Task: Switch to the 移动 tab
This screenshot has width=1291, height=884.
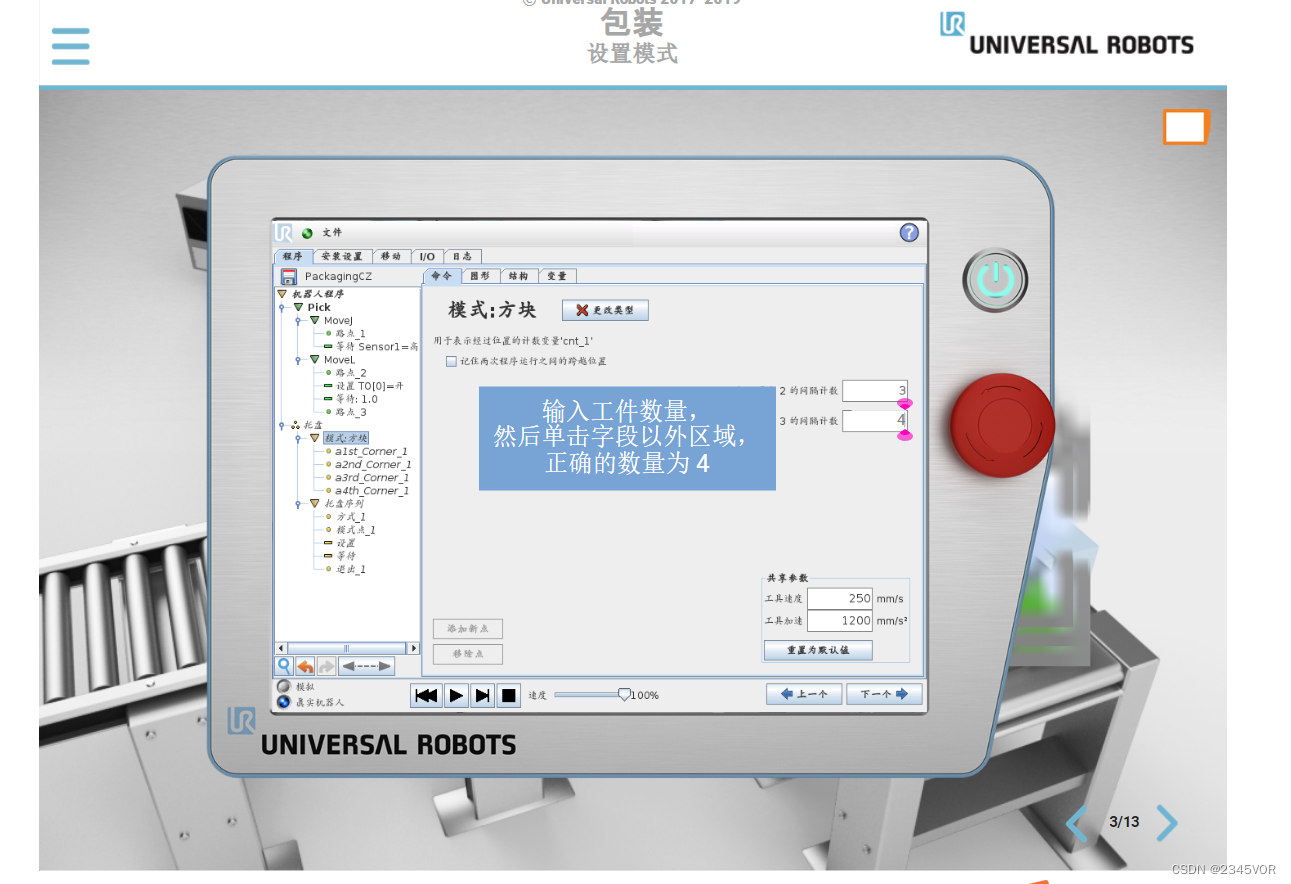Action: (x=391, y=256)
